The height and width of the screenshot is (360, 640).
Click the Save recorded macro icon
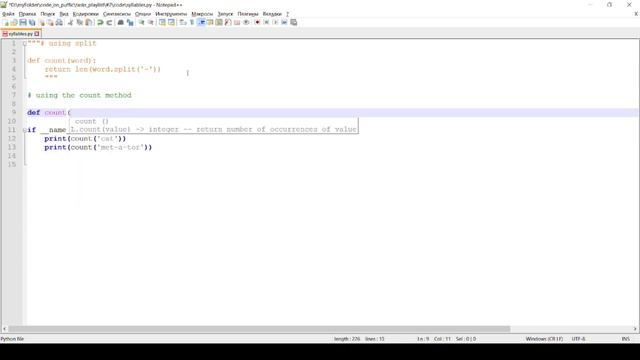coord(293,22)
